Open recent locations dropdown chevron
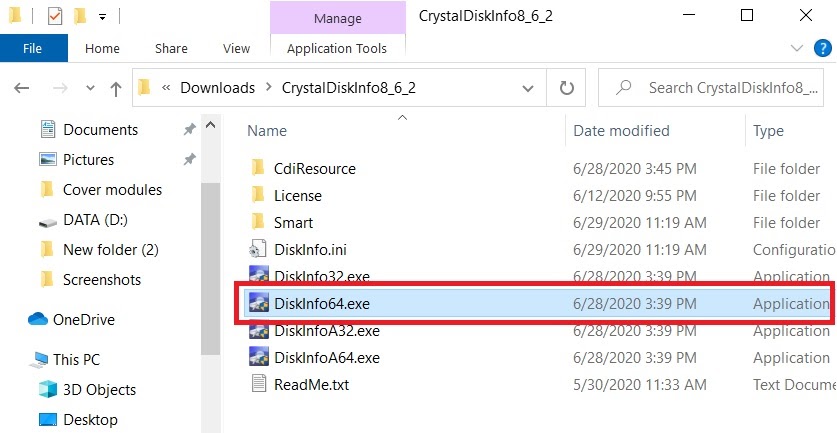 (x=90, y=88)
